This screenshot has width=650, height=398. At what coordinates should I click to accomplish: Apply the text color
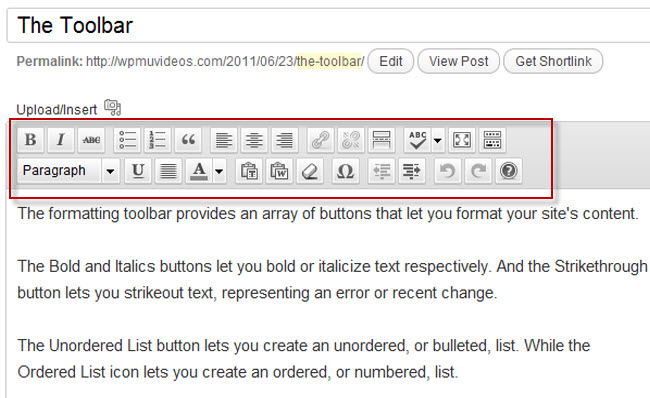(x=199, y=171)
